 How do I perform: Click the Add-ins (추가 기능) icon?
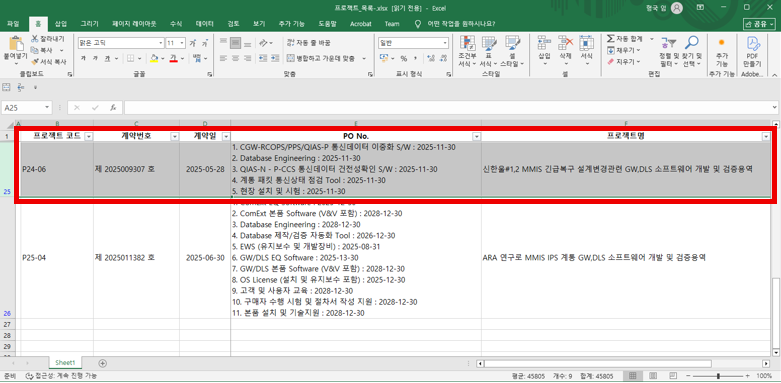tap(722, 43)
